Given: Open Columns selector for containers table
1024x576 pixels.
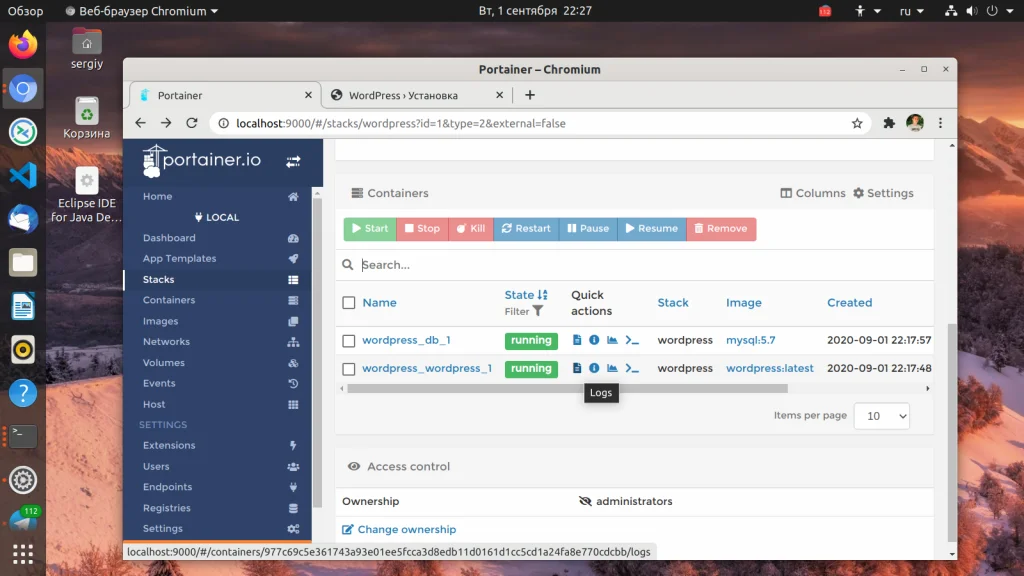Looking at the screenshot, I should (x=812, y=193).
